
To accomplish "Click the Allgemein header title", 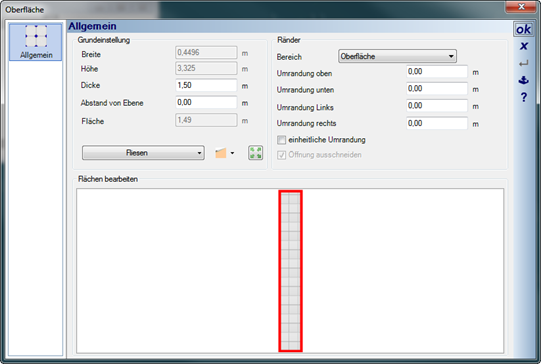I will [92, 26].
